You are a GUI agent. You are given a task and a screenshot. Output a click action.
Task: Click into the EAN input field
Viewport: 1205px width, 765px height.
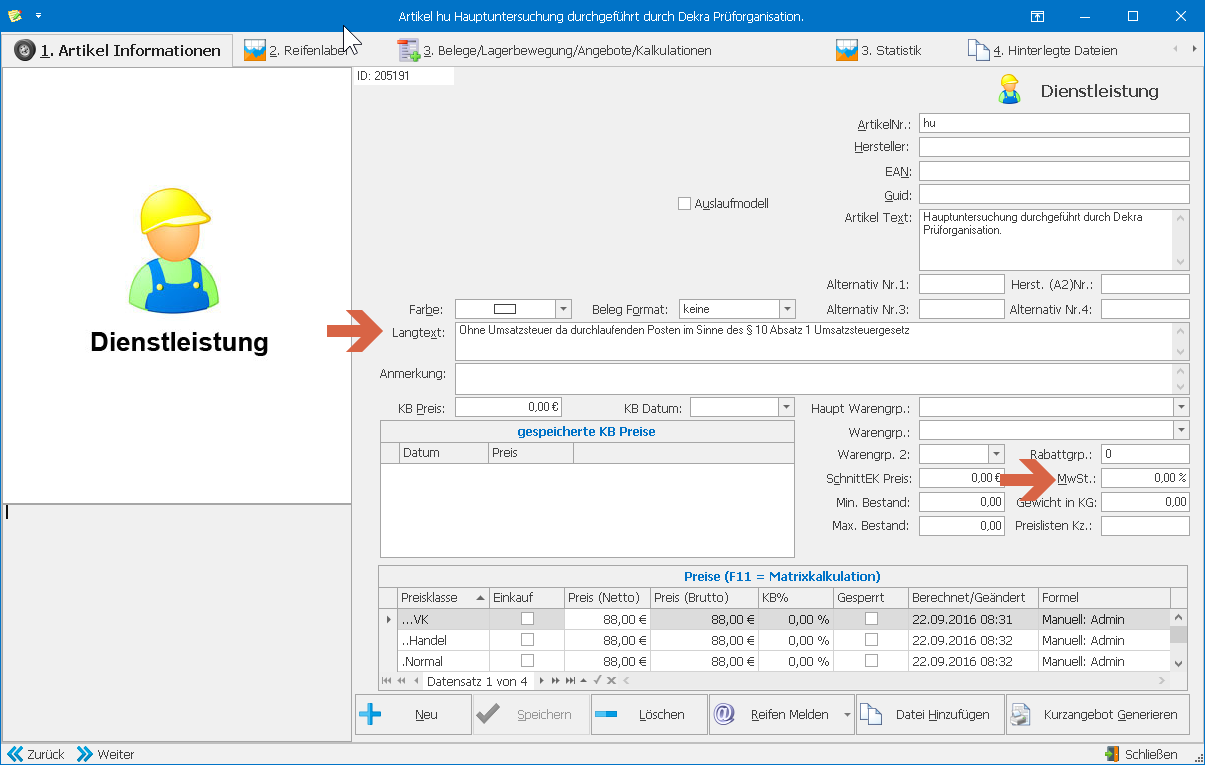1054,171
